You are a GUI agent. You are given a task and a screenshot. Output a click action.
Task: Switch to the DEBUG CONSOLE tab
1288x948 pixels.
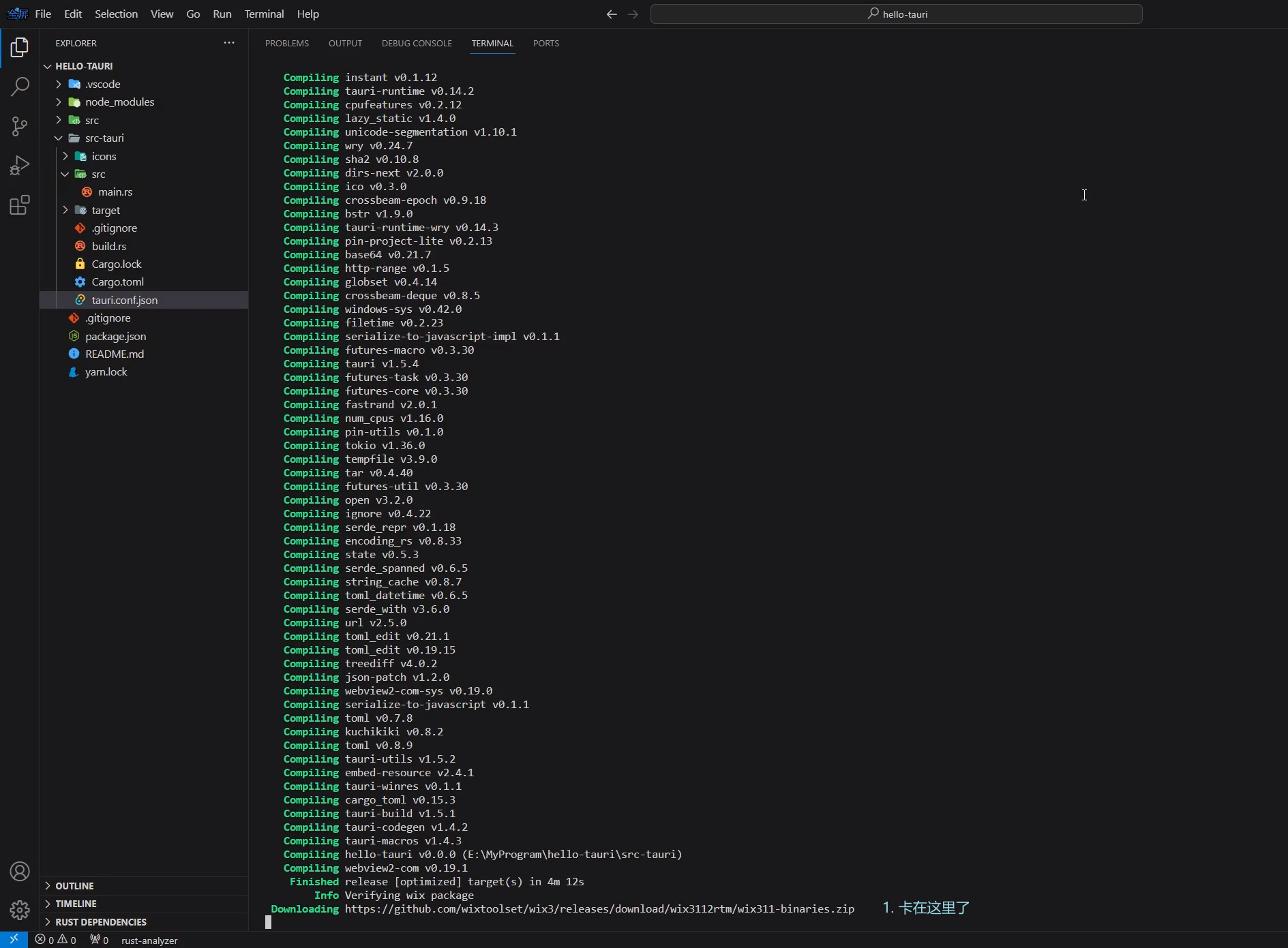[417, 43]
